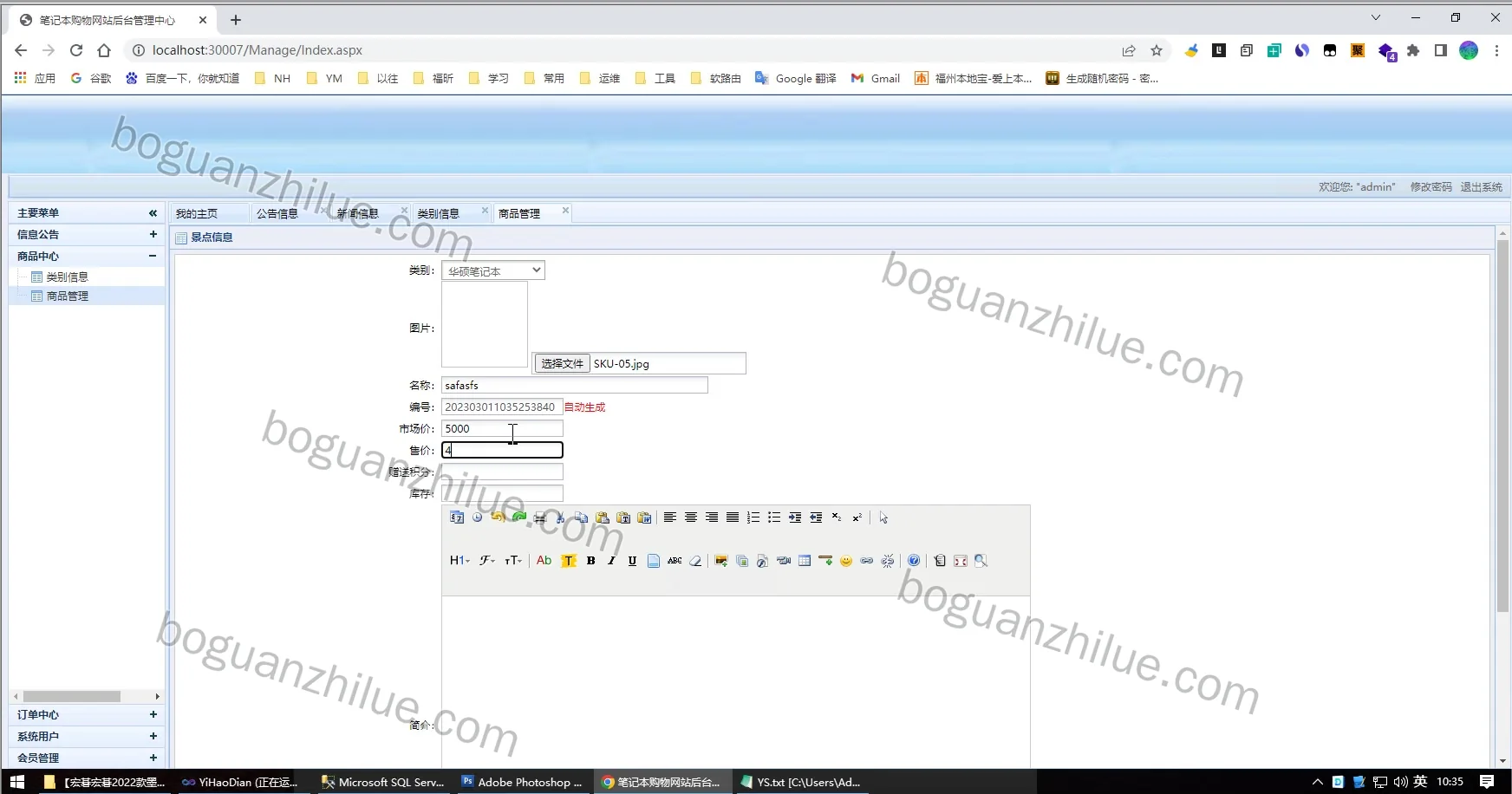Click the remove formatting eraser icon
This screenshot has height=794, width=1512.
pos(695,561)
